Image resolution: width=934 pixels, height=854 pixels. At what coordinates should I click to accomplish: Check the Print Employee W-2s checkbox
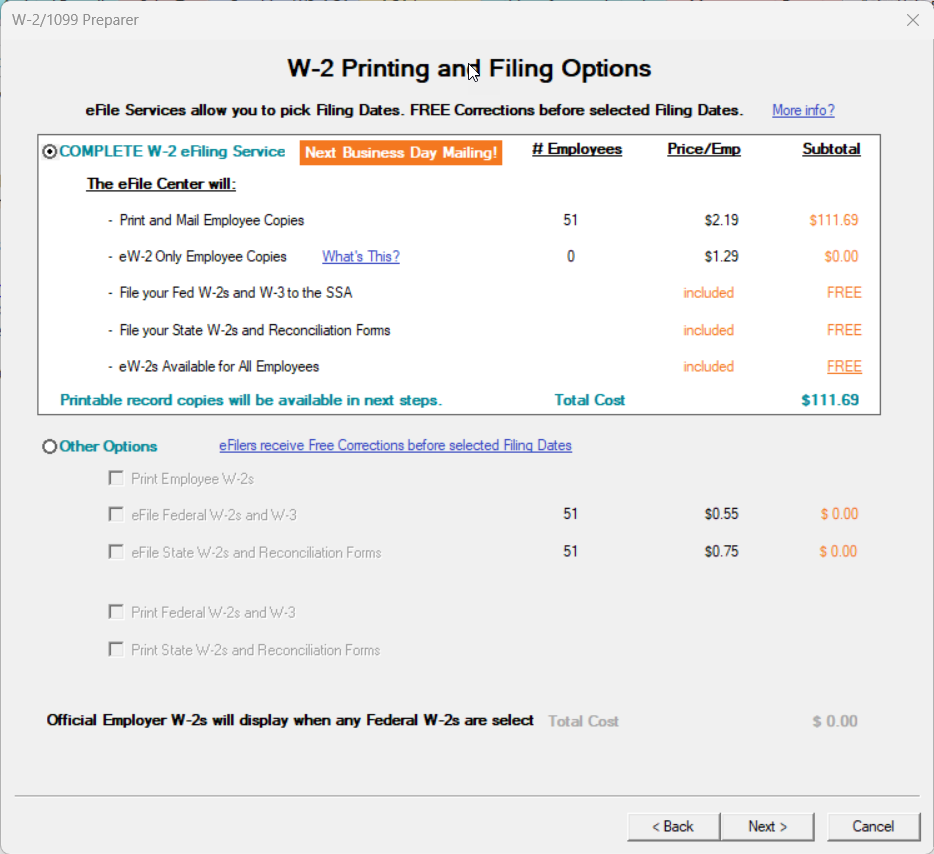click(116, 479)
